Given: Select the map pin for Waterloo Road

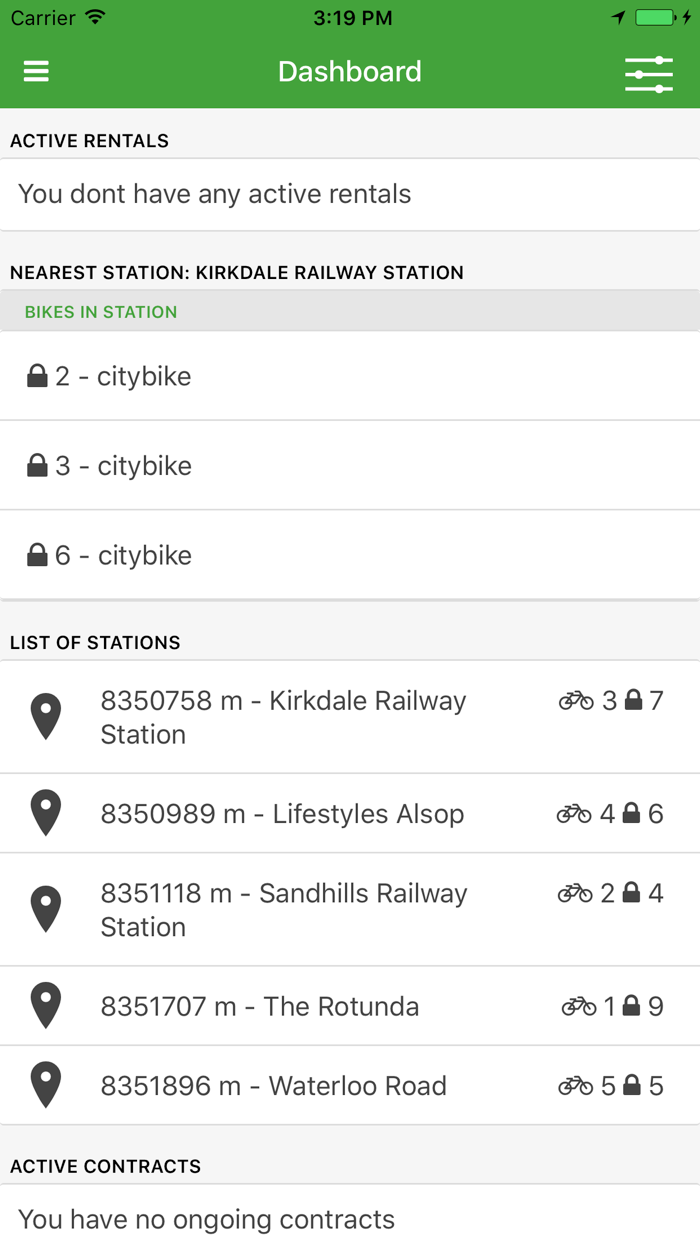Looking at the screenshot, I should click(45, 1084).
